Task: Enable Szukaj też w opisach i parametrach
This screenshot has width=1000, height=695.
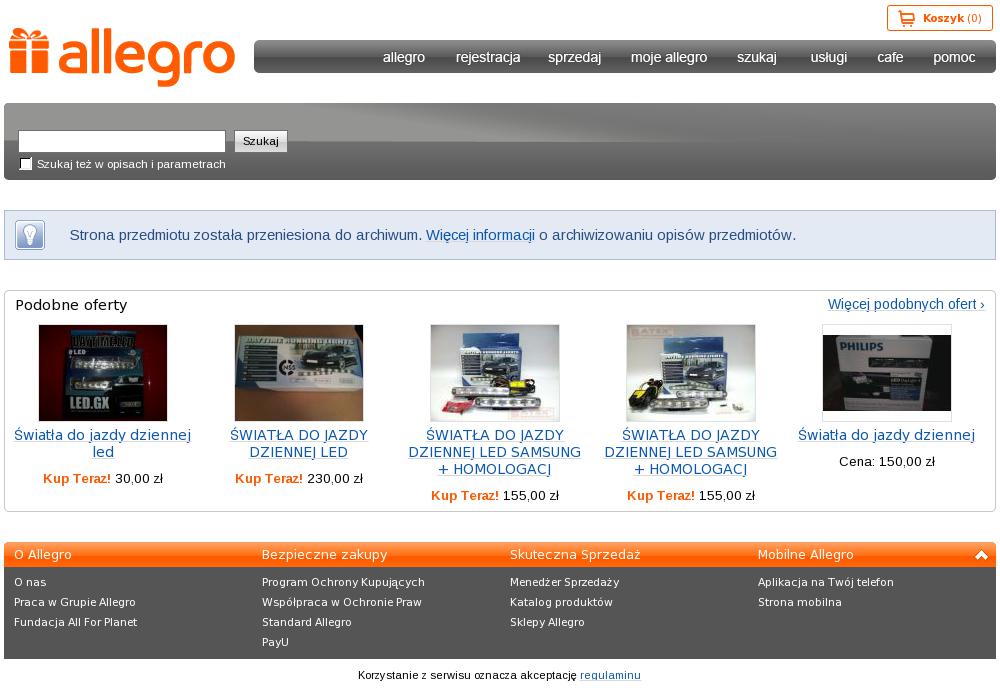Action: 26,164
